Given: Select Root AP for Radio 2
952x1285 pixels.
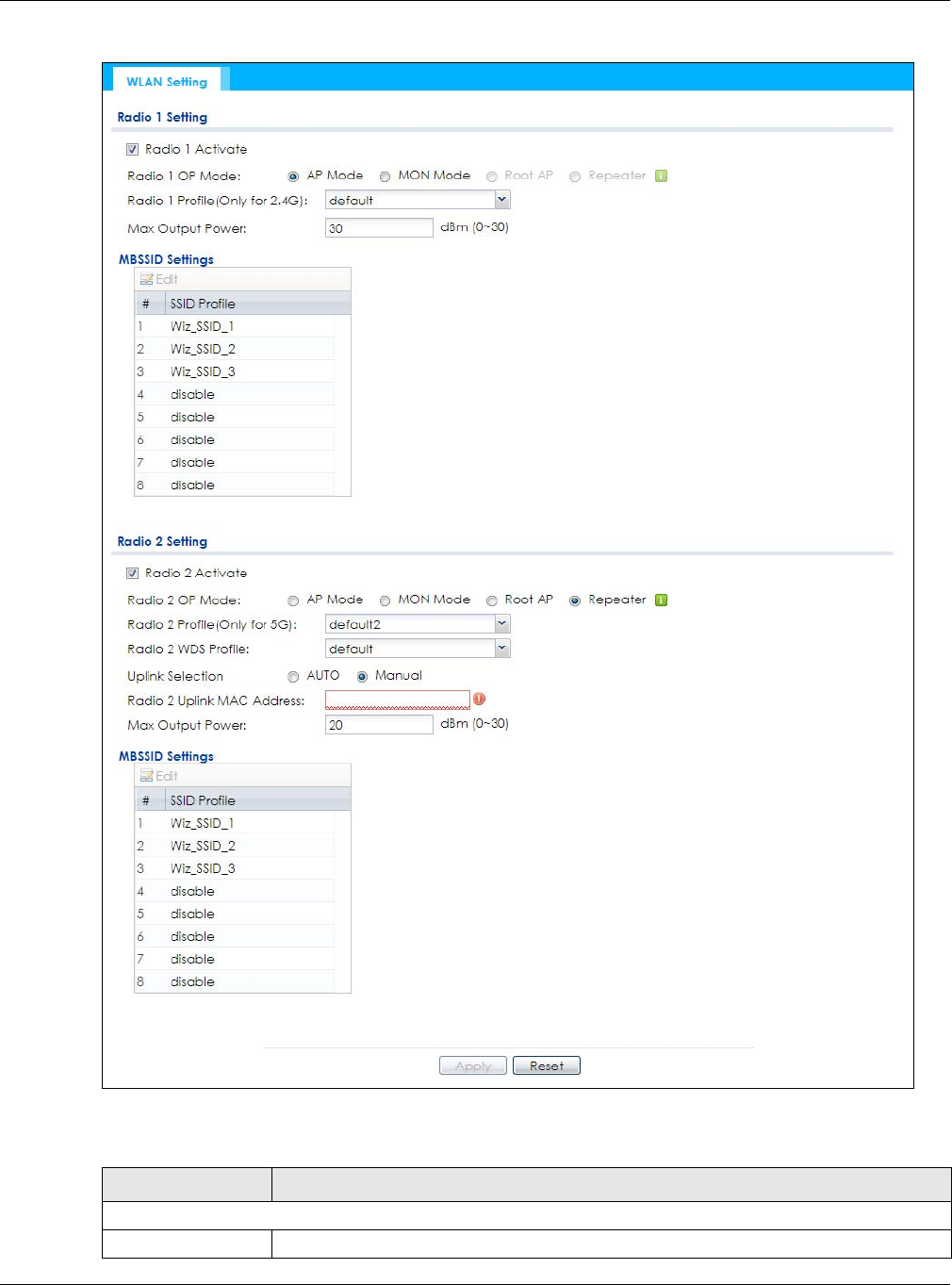Looking at the screenshot, I should click(491, 601).
